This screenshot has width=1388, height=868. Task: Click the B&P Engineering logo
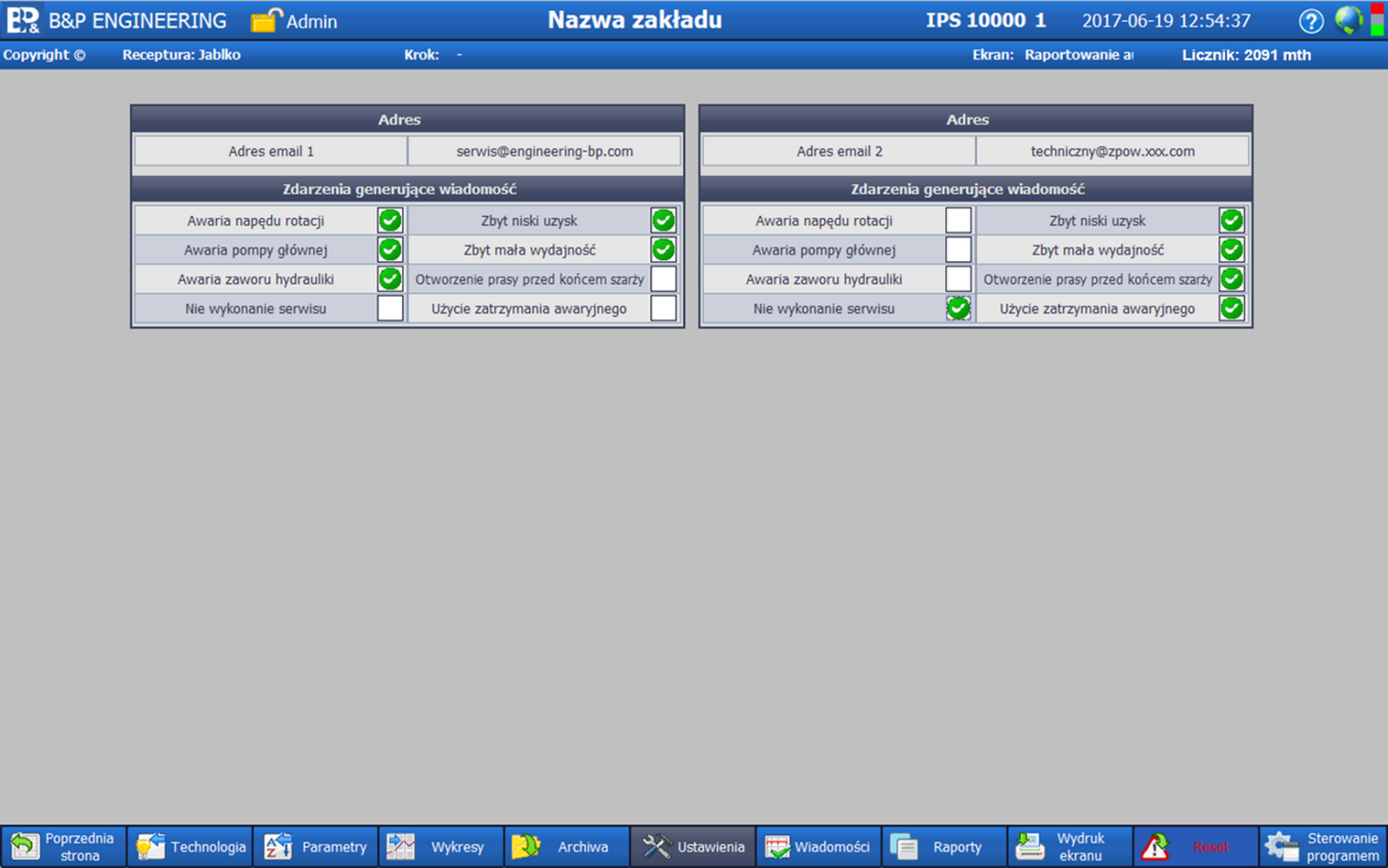click(23, 20)
